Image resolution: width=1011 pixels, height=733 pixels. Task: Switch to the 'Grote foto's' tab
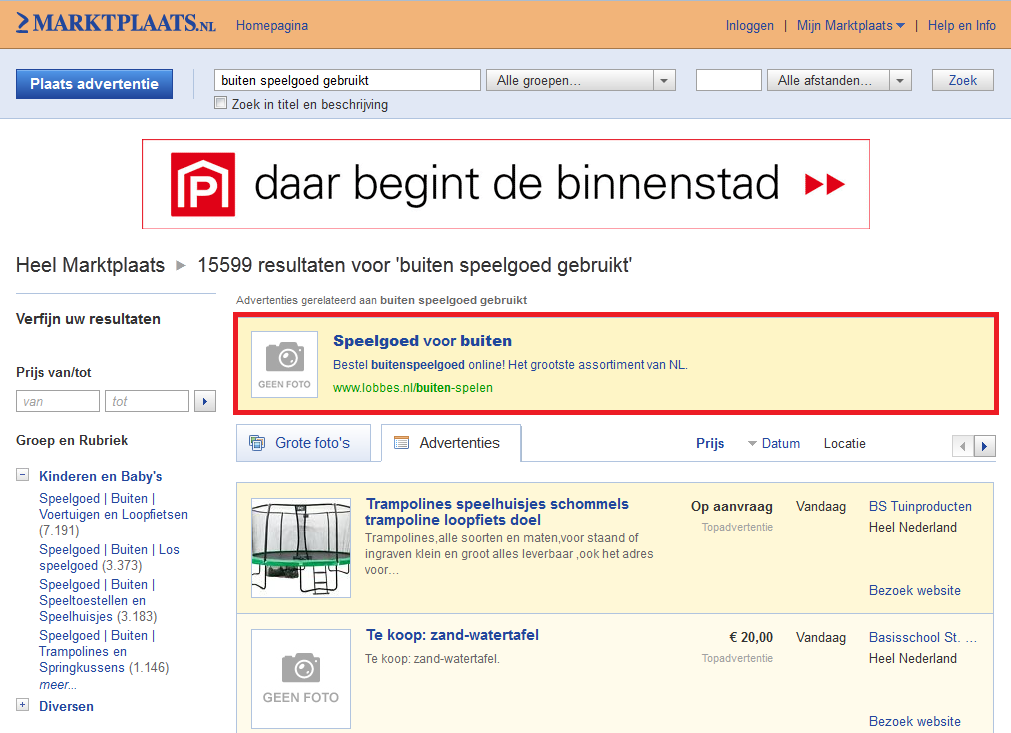(x=303, y=443)
